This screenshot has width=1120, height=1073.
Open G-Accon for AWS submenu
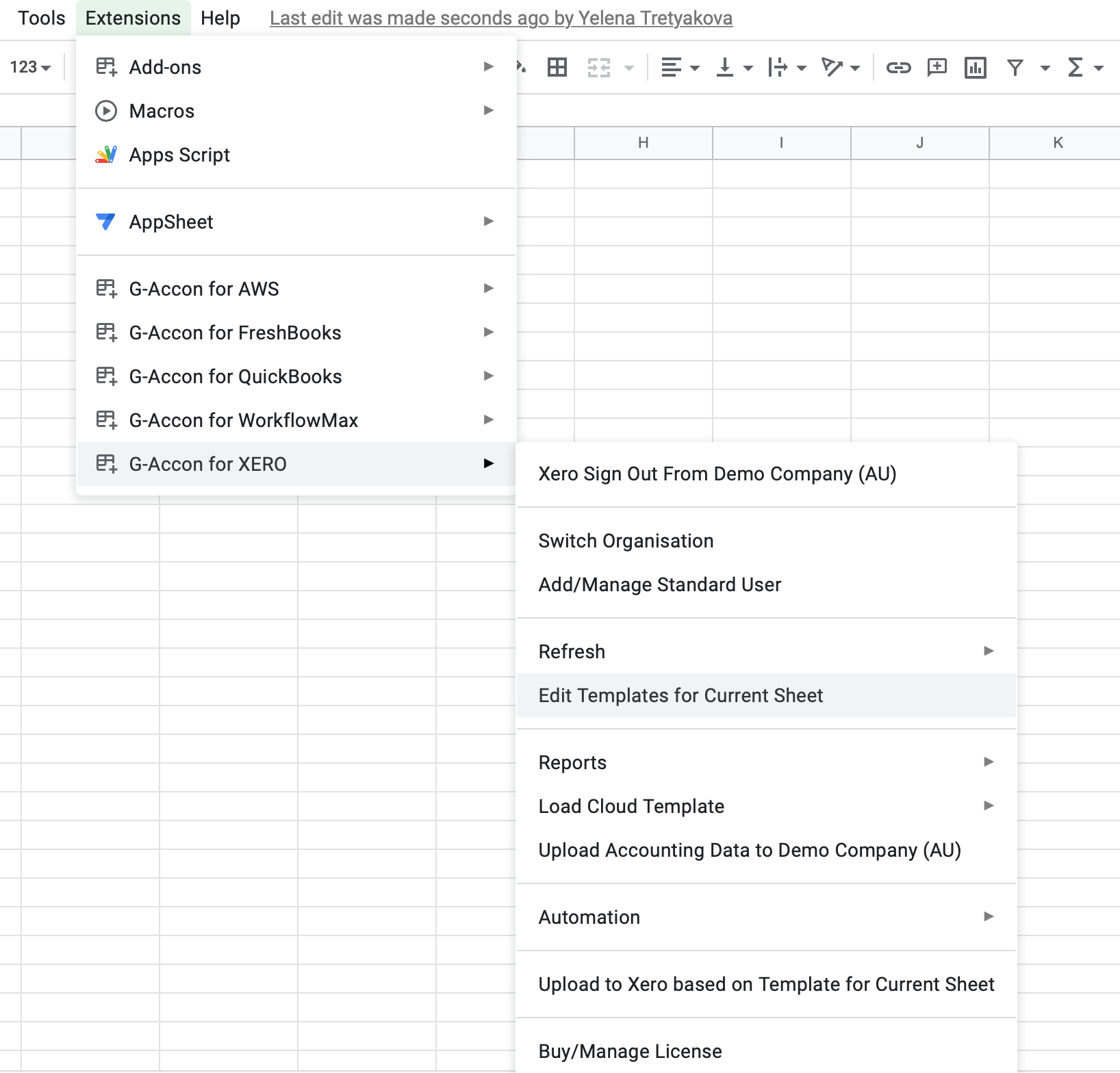click(296, 289)
